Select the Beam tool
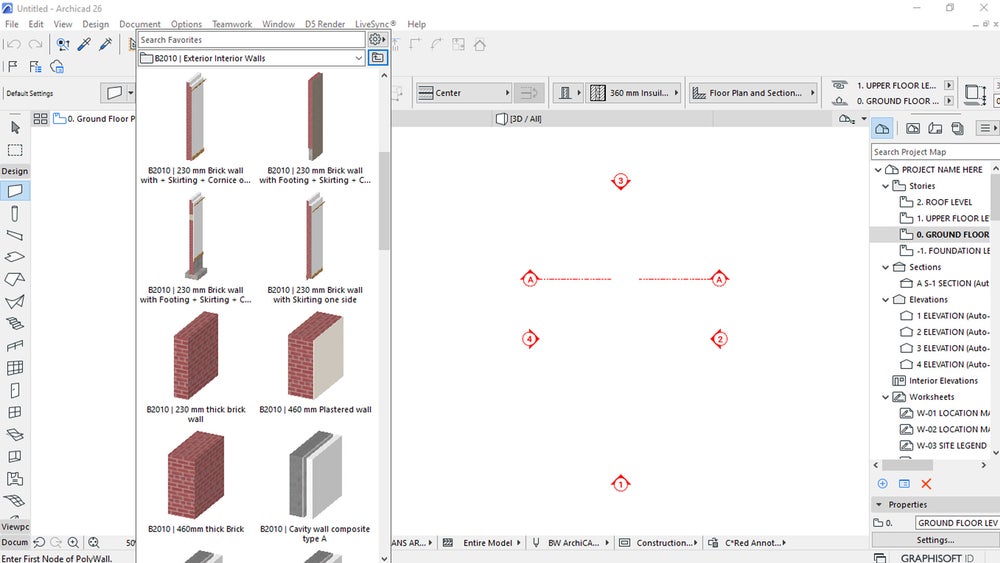Screen dimensions: 1000x563 click(15, 235)
